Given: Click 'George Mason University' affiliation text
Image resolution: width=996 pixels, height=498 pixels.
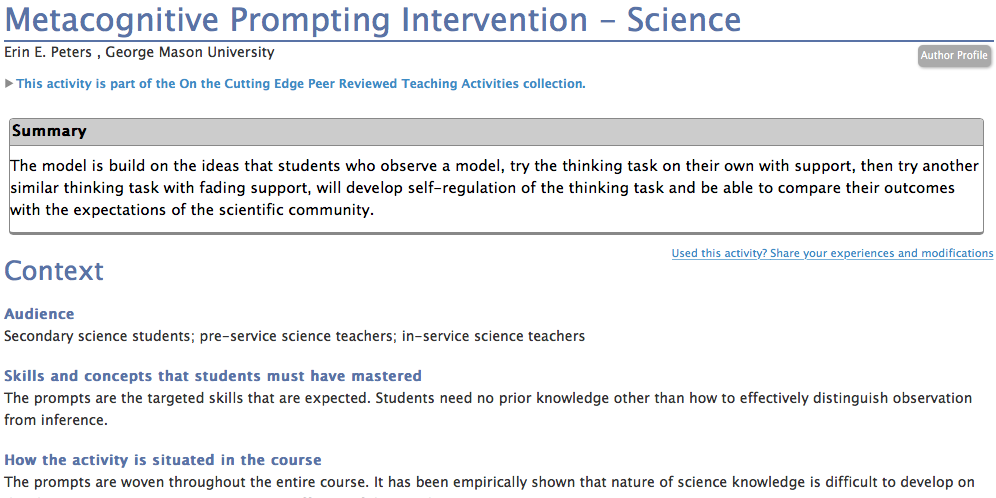Looking at the screenshot, I should pyautogui.click(x=190, y=52).
